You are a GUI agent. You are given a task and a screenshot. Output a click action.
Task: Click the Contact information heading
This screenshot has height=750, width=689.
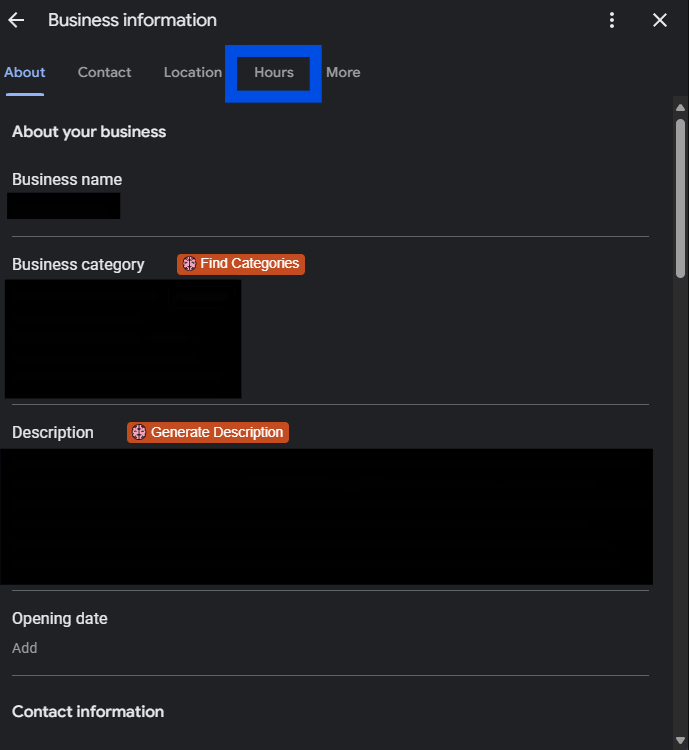88,712
